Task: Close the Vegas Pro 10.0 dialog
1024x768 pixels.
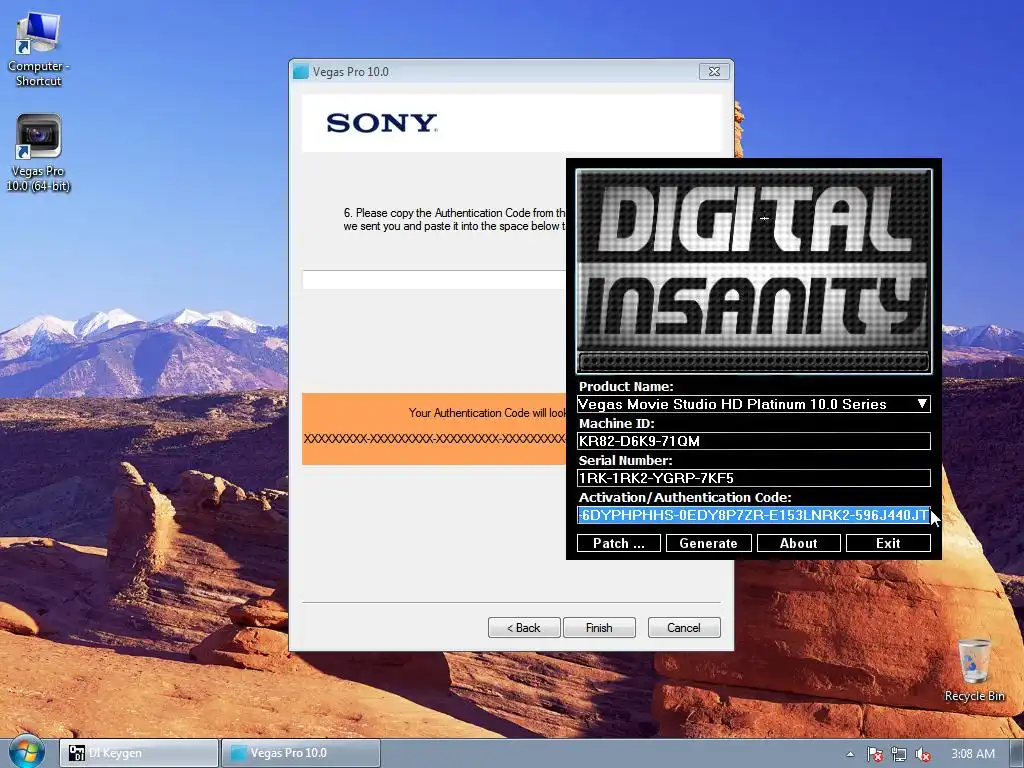Action: coord(714,71)
